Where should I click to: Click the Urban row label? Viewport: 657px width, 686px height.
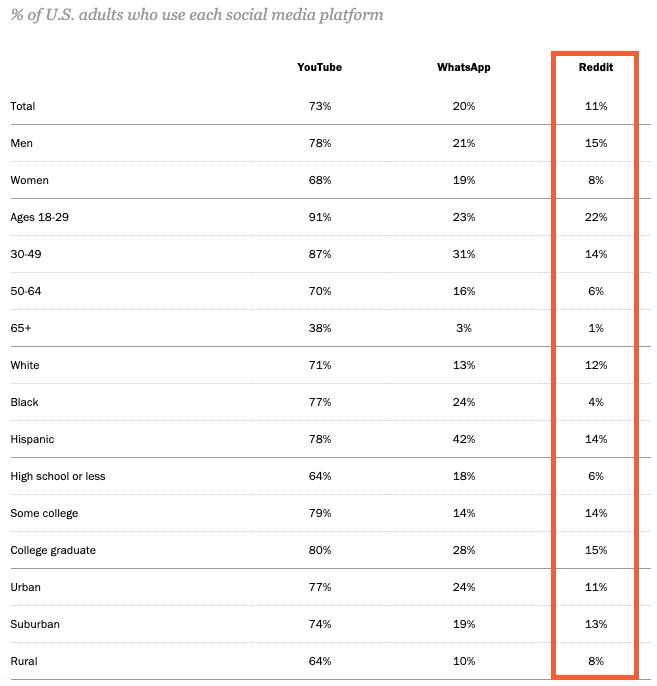[x=25, y=587]
